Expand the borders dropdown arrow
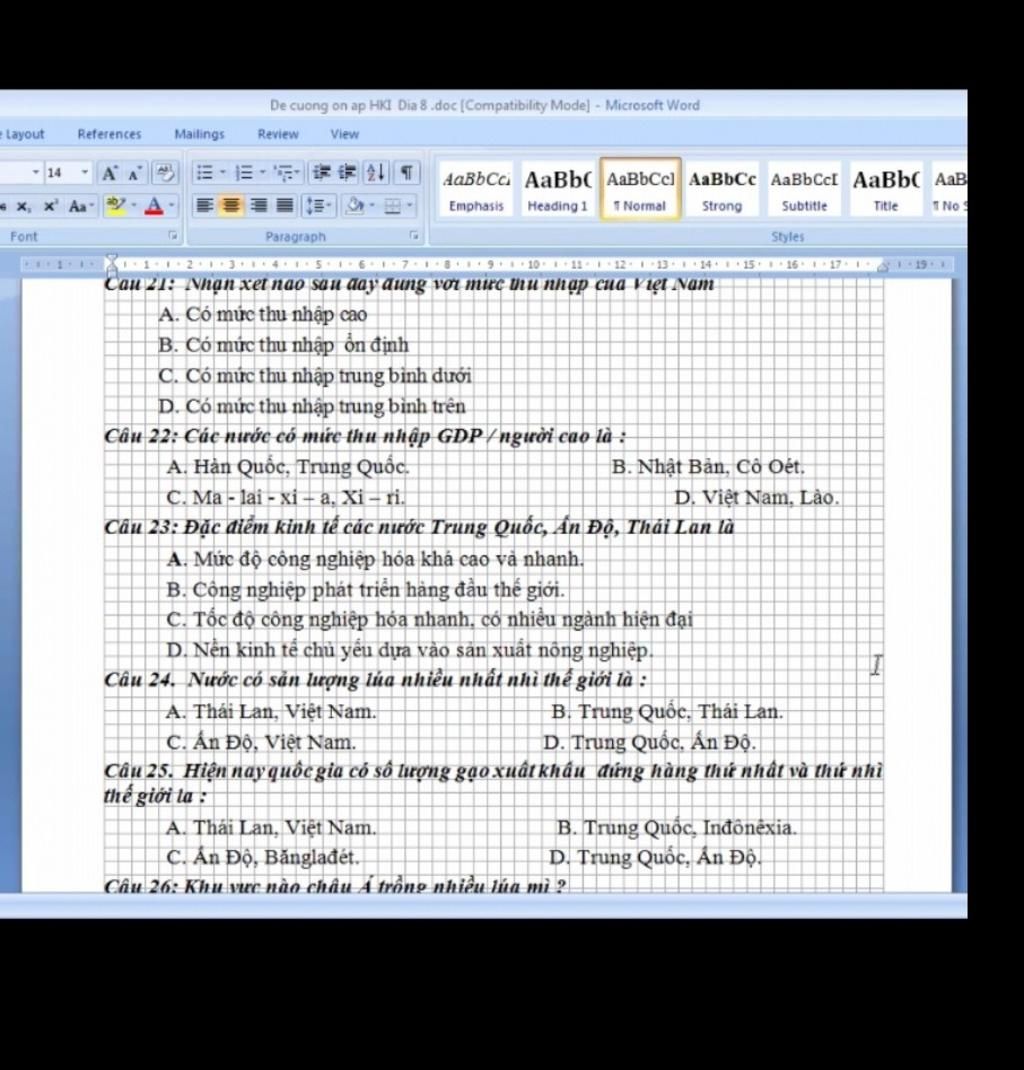 pos(409,205)
